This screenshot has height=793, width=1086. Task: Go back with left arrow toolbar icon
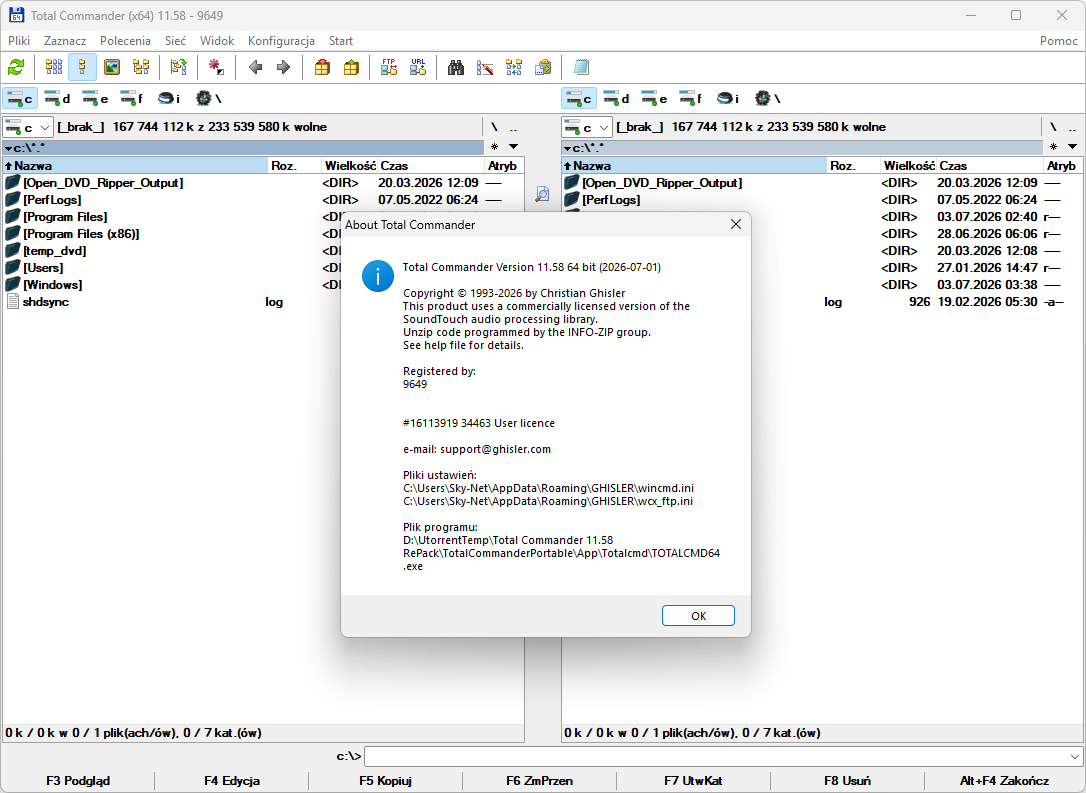[255, 67]
